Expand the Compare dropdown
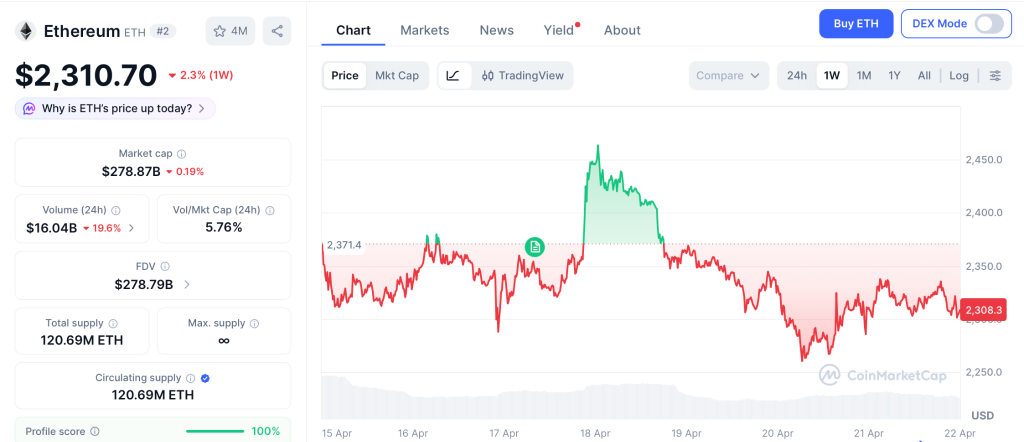This screenshot has height=442, width=1024. coord(729,76)
